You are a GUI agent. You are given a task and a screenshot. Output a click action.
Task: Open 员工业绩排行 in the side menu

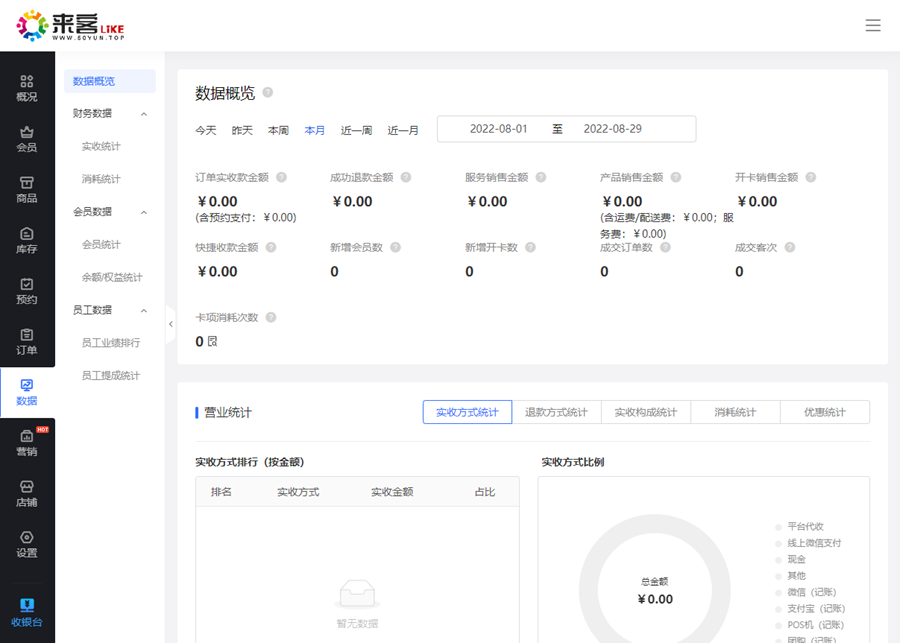(x=111, y=343)
